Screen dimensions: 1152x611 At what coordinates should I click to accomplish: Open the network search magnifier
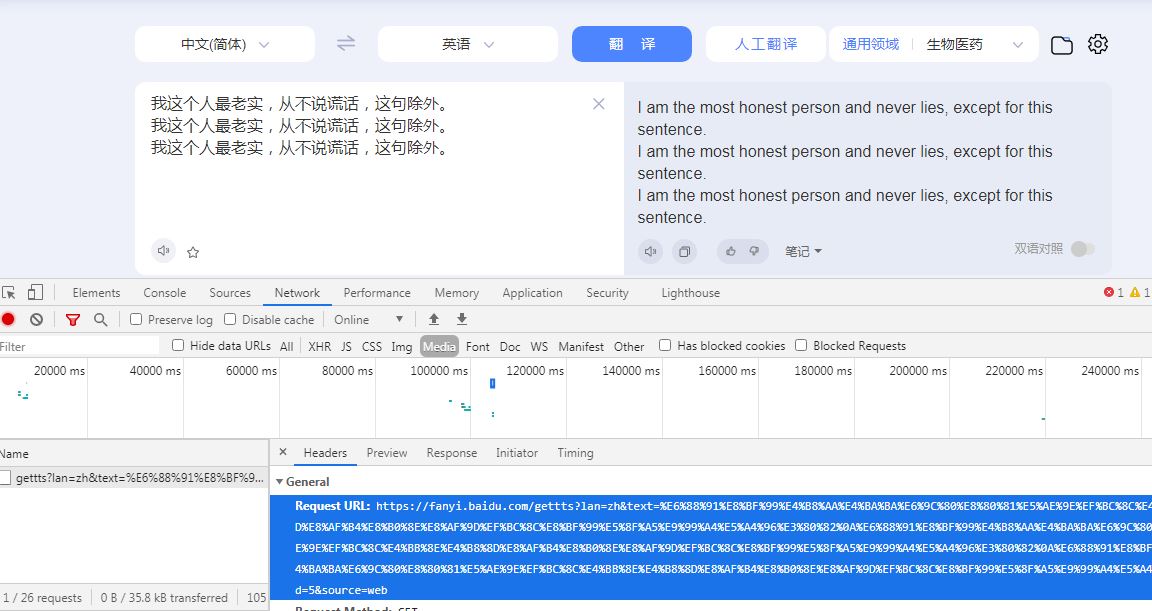point(100,320)
